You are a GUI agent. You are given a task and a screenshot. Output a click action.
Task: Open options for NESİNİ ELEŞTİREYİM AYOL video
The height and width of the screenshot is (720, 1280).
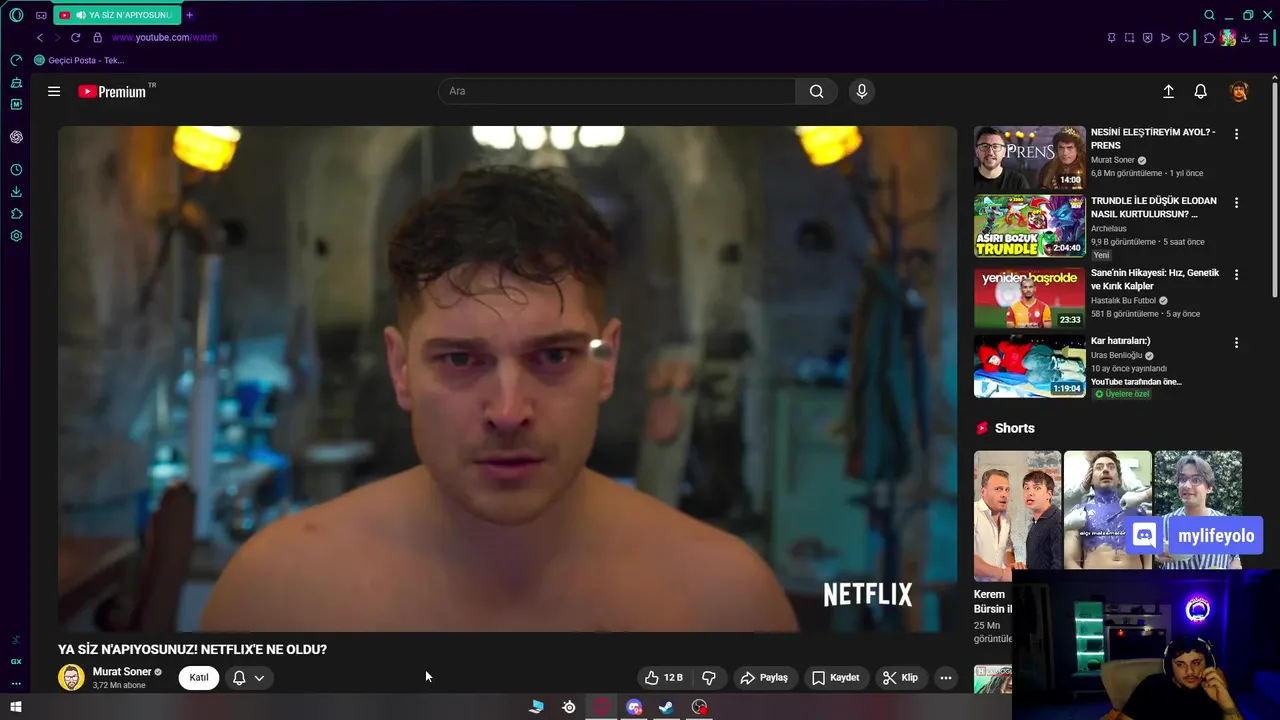[1236, 134]
